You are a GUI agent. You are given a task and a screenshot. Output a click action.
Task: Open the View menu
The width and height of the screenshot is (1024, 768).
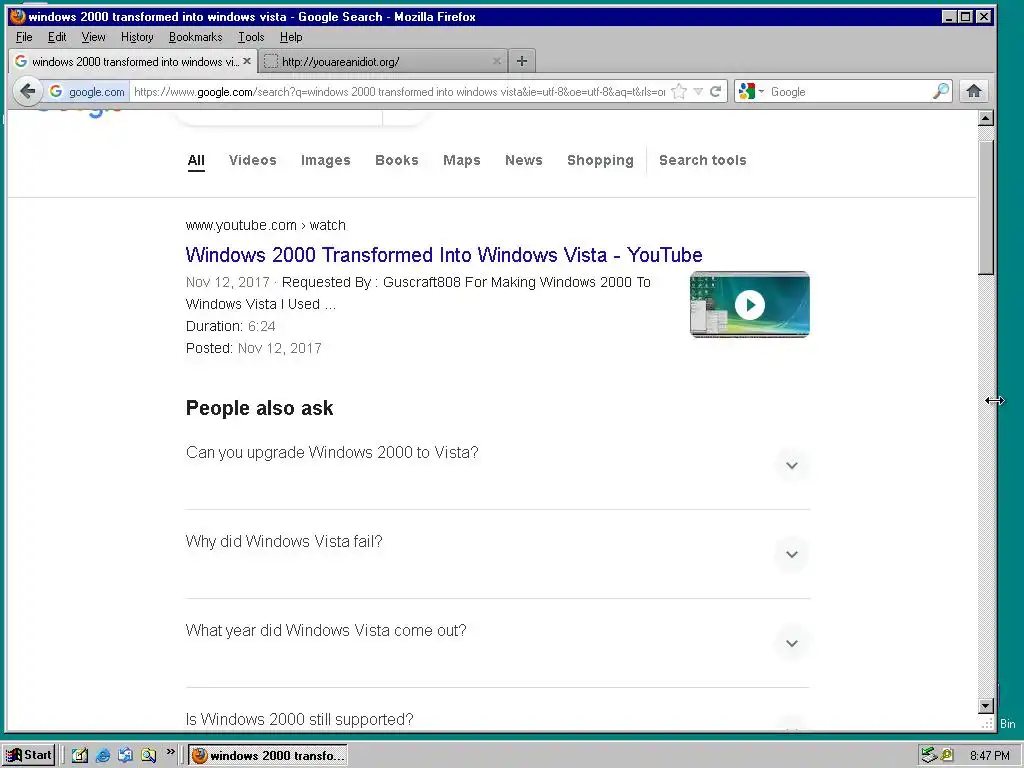pyautogui.click(x=93, y=37)
